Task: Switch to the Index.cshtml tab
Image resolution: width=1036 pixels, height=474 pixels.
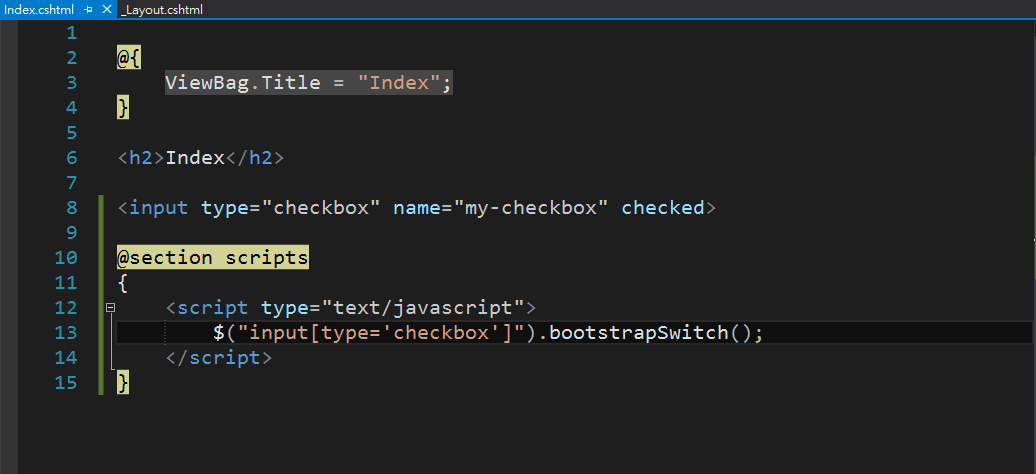Action: 38,9
